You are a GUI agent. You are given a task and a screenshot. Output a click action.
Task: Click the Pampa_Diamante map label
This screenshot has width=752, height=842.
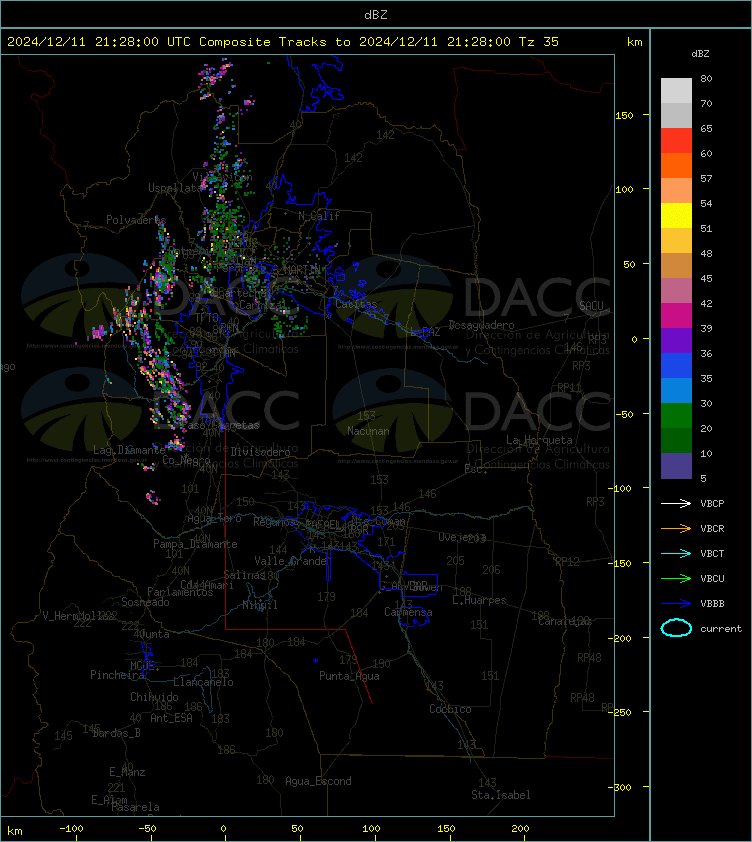tap(195, 544)
